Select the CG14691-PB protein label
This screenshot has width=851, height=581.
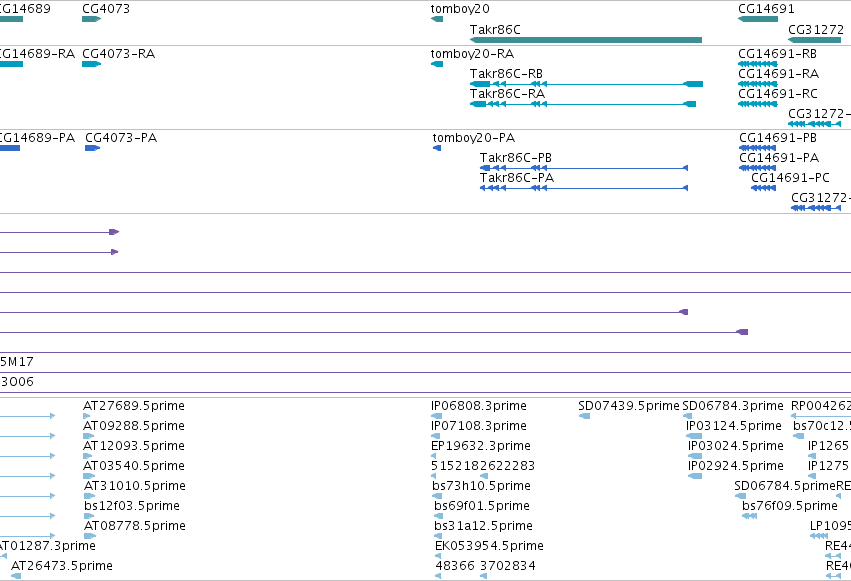(778, 138)
